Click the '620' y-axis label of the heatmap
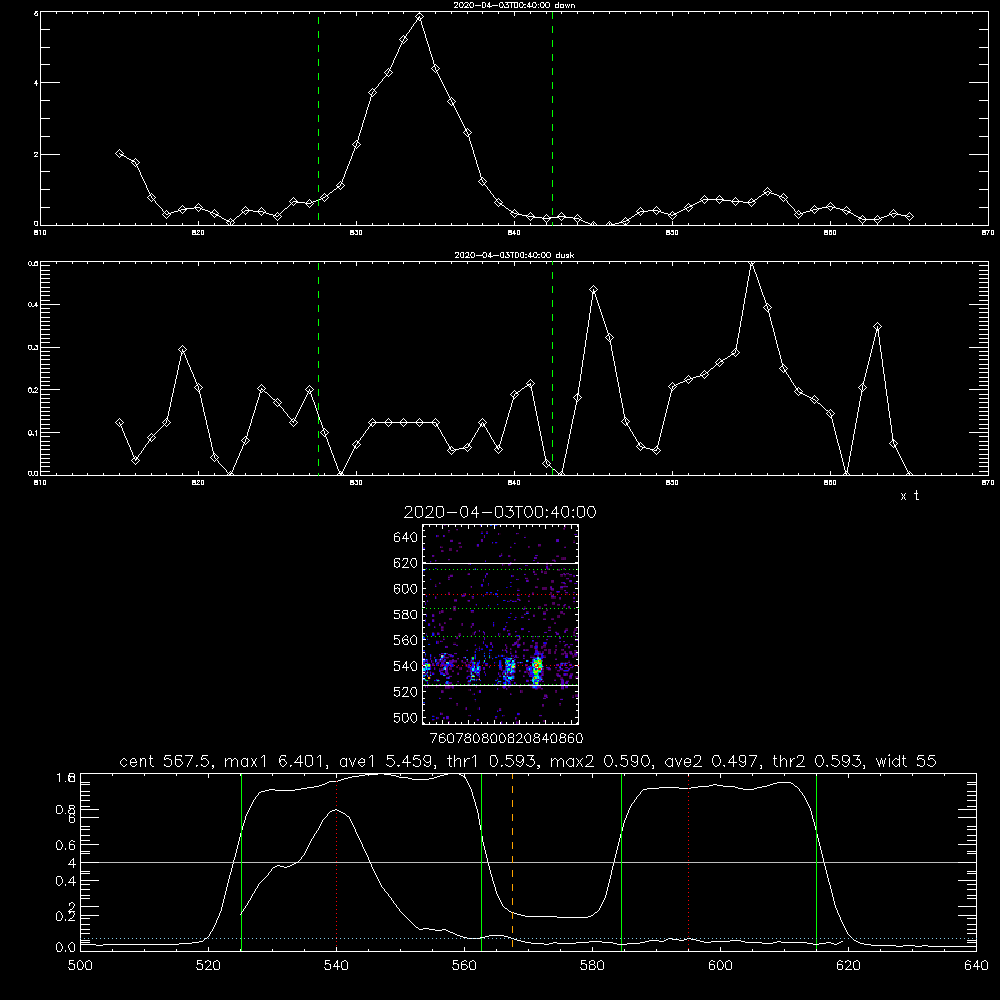The height and width of the screenshot is (1000, 1000). (406, 563)
